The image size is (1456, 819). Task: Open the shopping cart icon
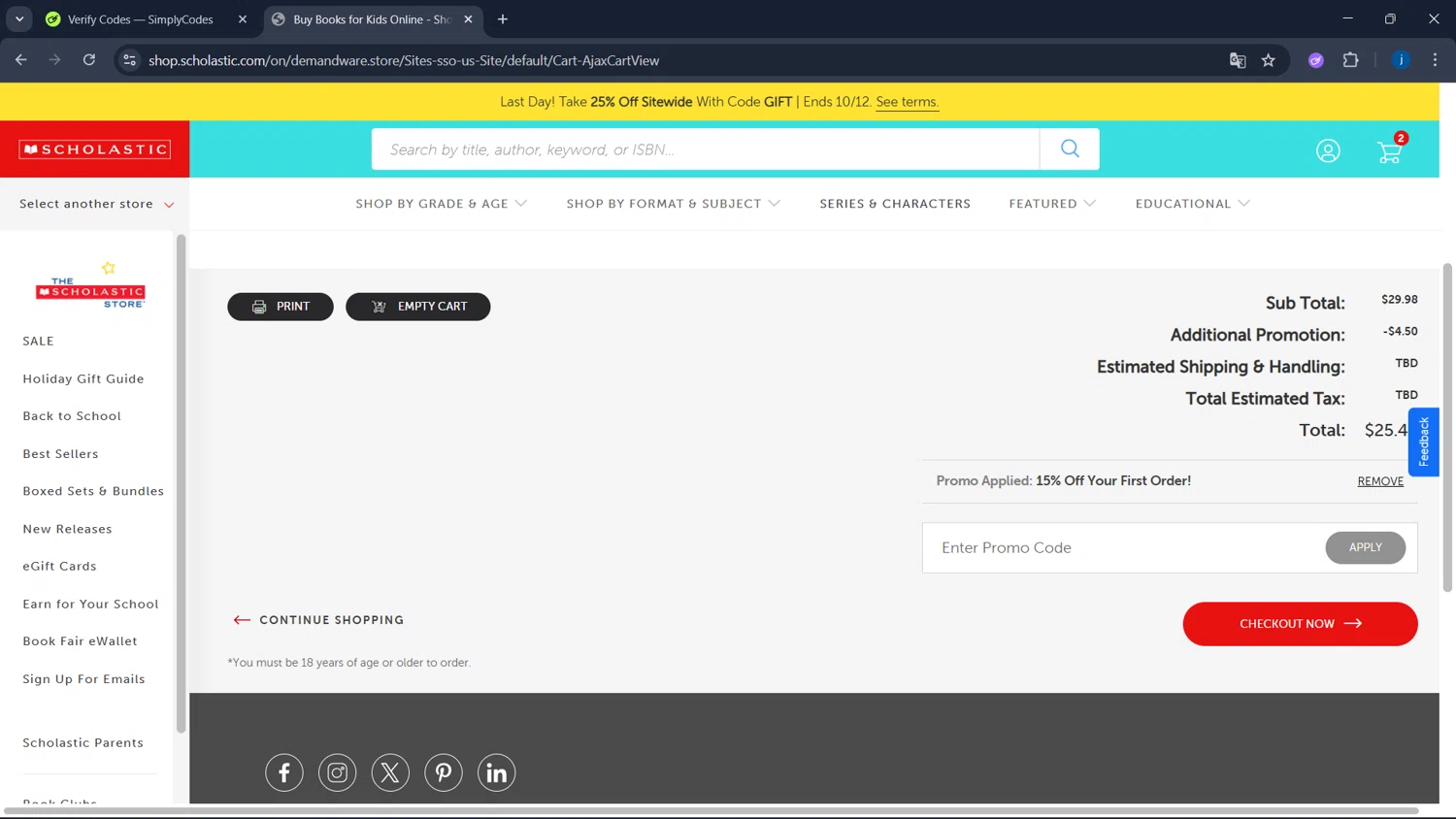click(1390, 150)
